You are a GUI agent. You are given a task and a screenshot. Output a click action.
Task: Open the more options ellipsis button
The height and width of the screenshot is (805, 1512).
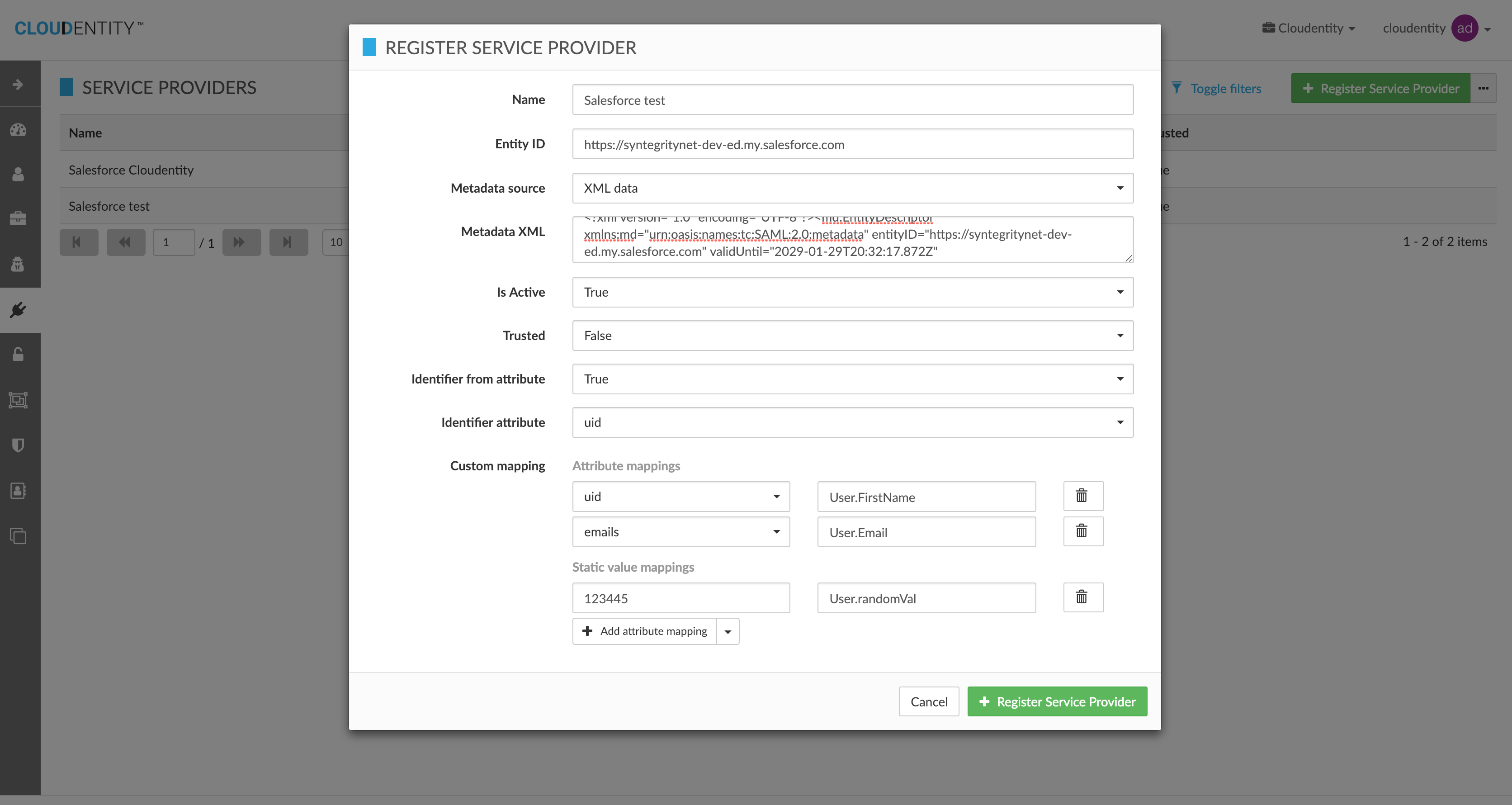1483,88
